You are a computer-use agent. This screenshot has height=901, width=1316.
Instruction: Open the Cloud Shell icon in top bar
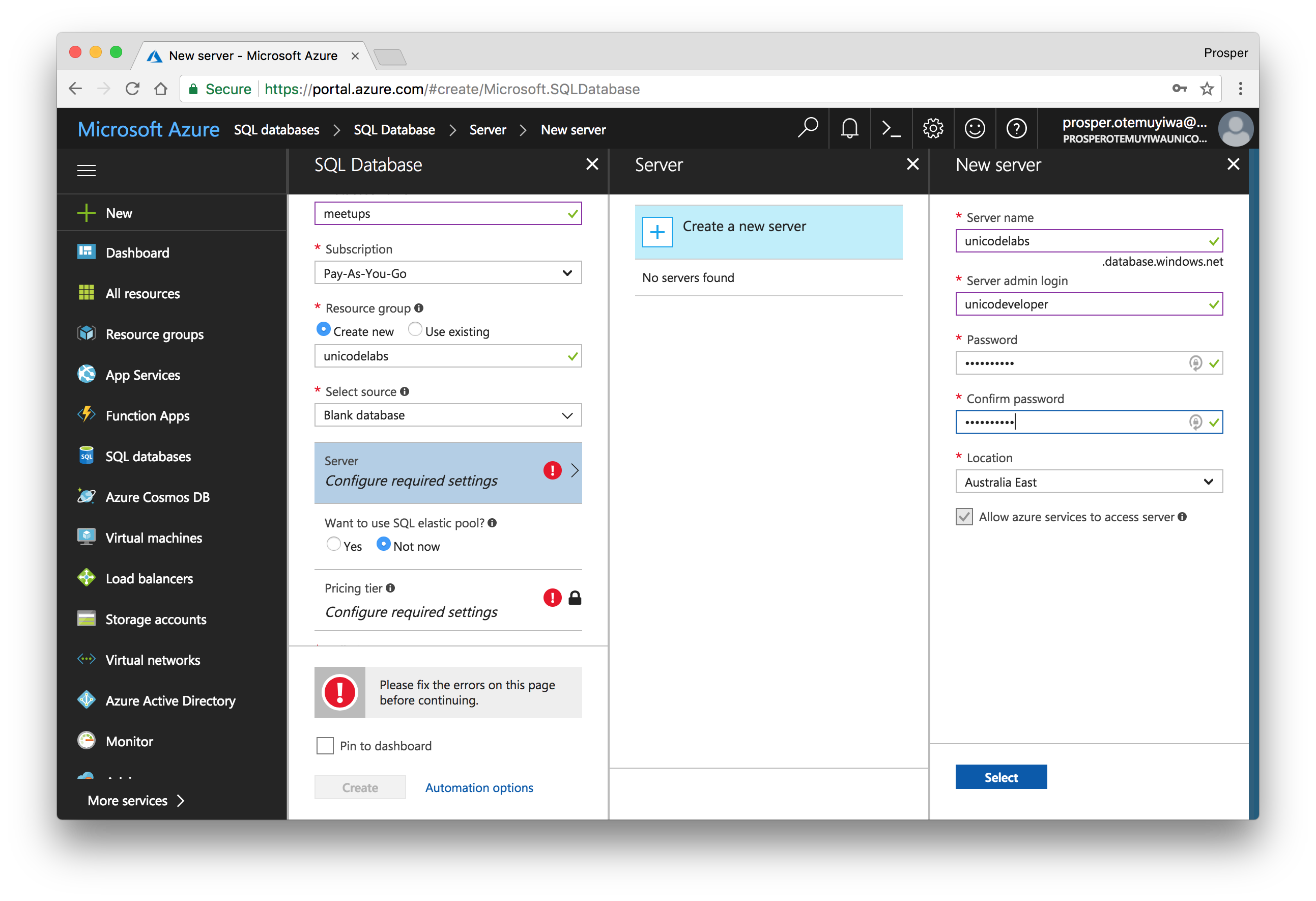coord(891,129)
